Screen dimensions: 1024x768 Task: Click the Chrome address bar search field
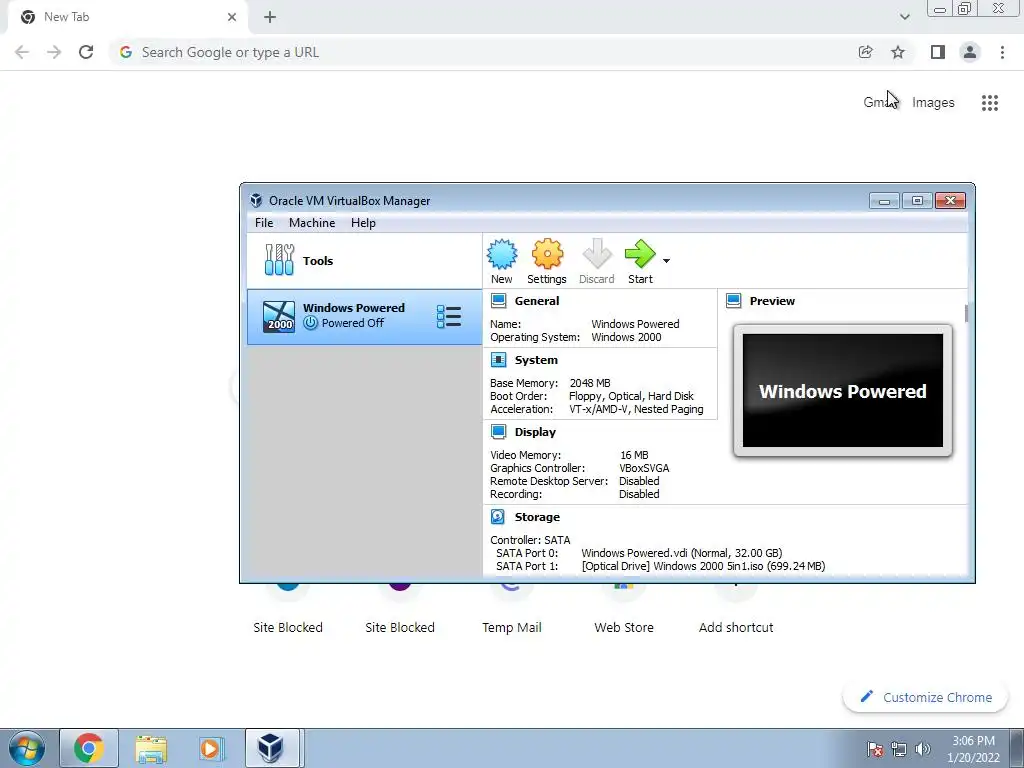[483, 52]
